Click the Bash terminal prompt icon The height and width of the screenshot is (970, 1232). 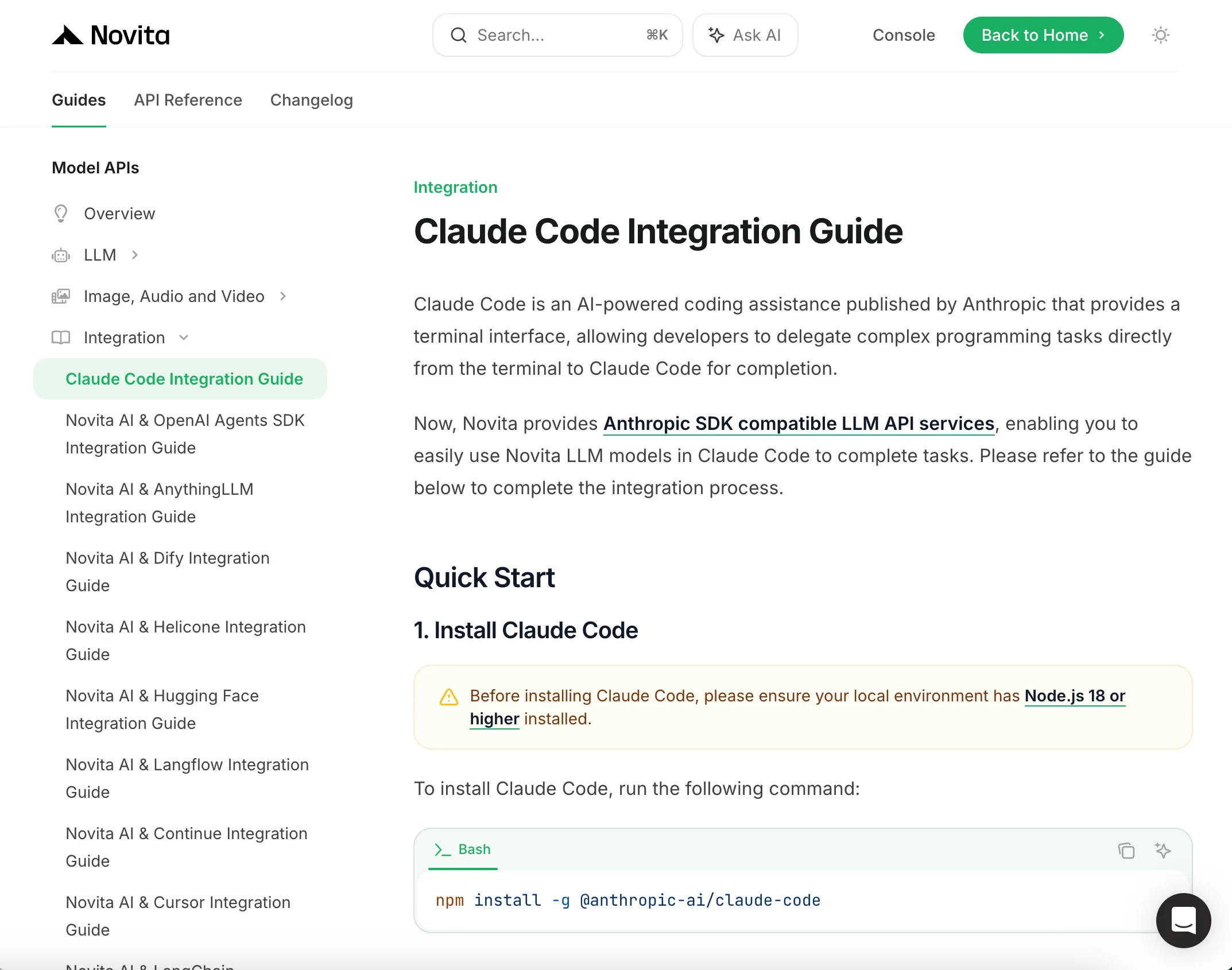443,849
